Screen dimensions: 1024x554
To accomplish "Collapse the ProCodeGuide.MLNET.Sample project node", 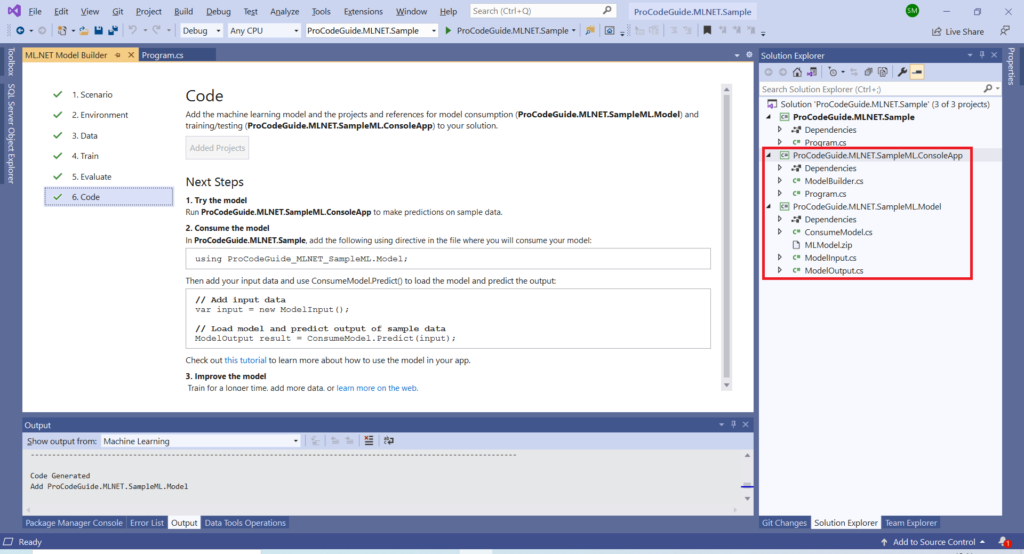I will (769, 117).
